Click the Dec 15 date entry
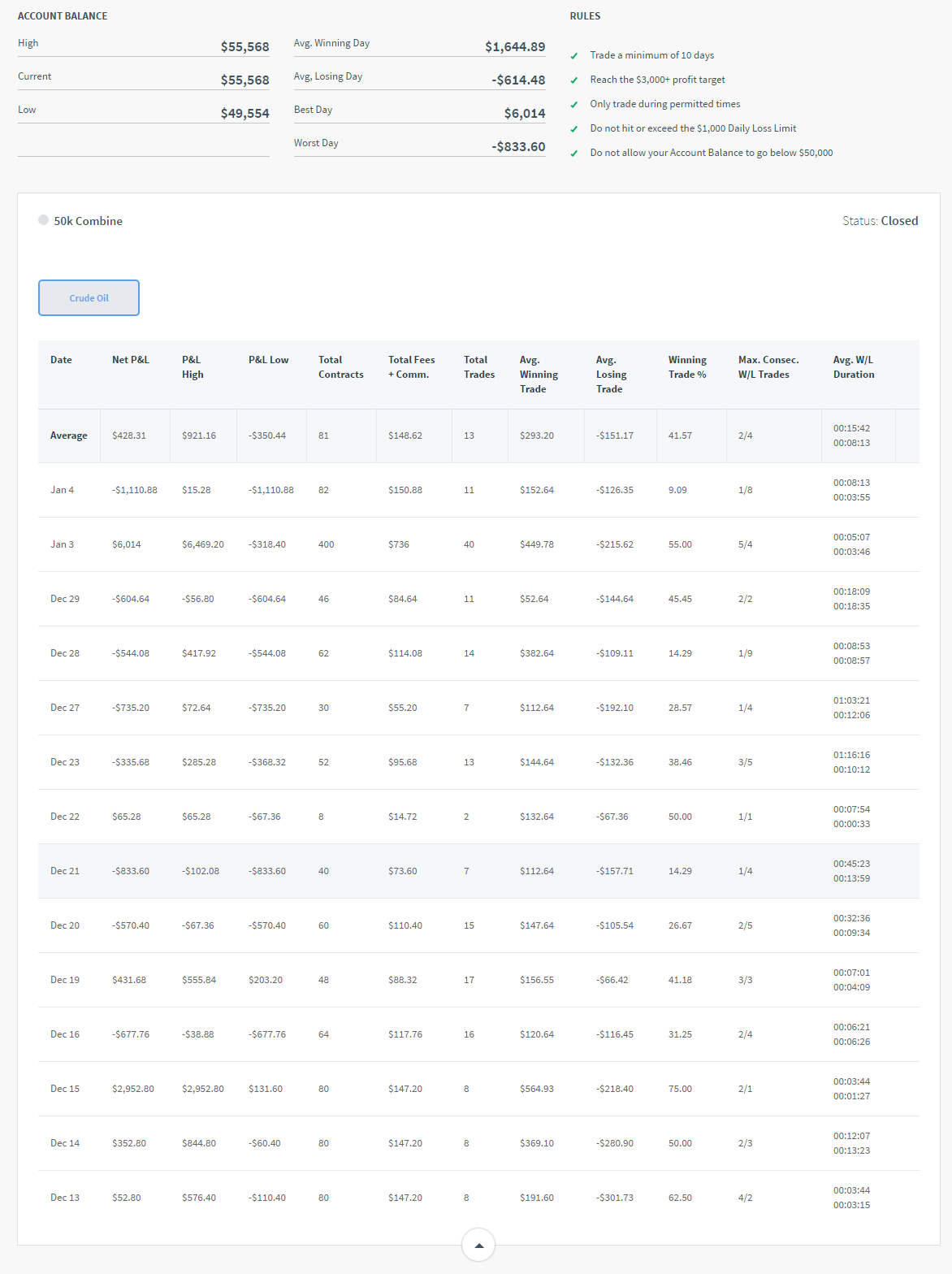The image size is (952, 1274). [x=65, y=1089]
